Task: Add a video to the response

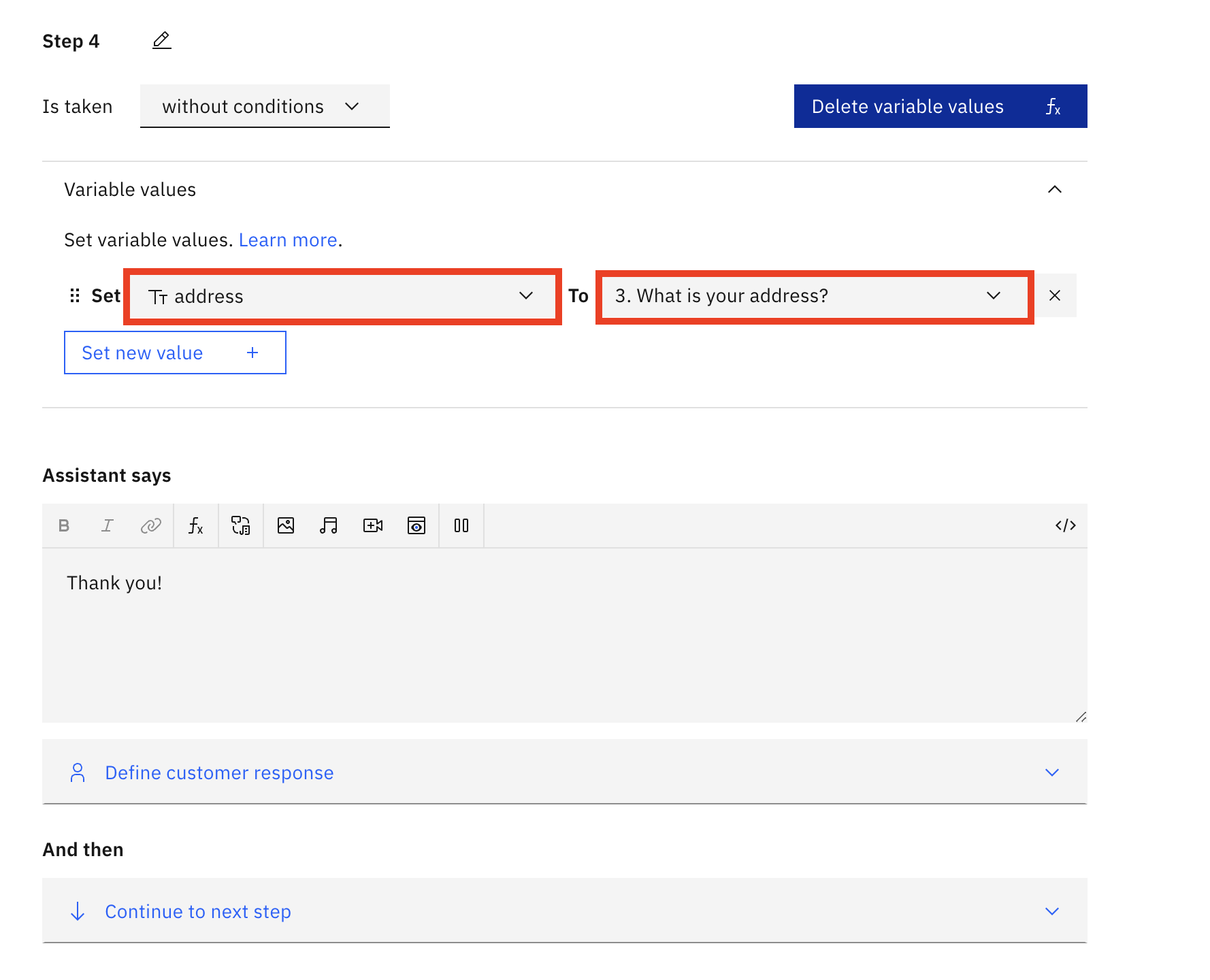Action: point(373,525)
